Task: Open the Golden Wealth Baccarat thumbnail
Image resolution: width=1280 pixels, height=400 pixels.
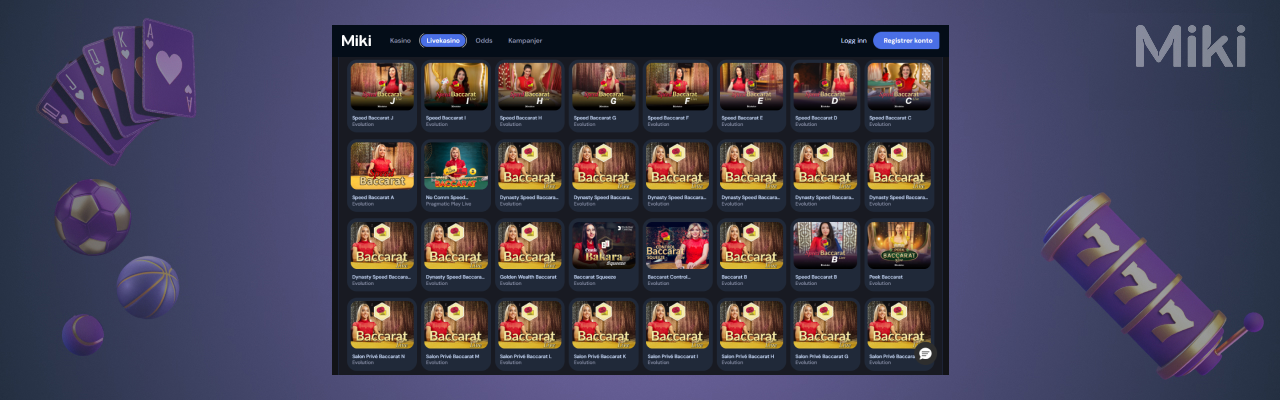Action: (530, 245)
